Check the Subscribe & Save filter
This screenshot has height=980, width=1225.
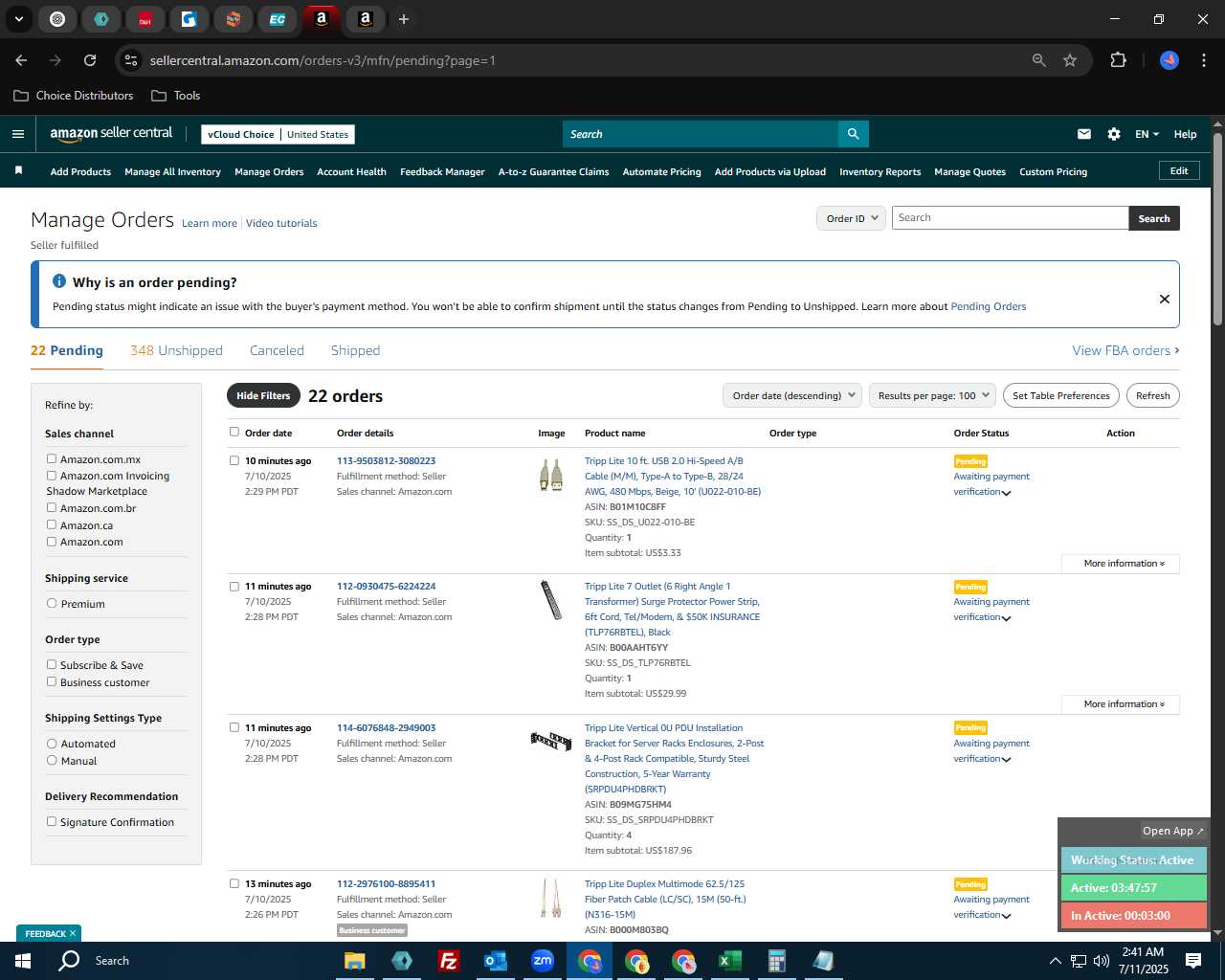click(52, 664)
